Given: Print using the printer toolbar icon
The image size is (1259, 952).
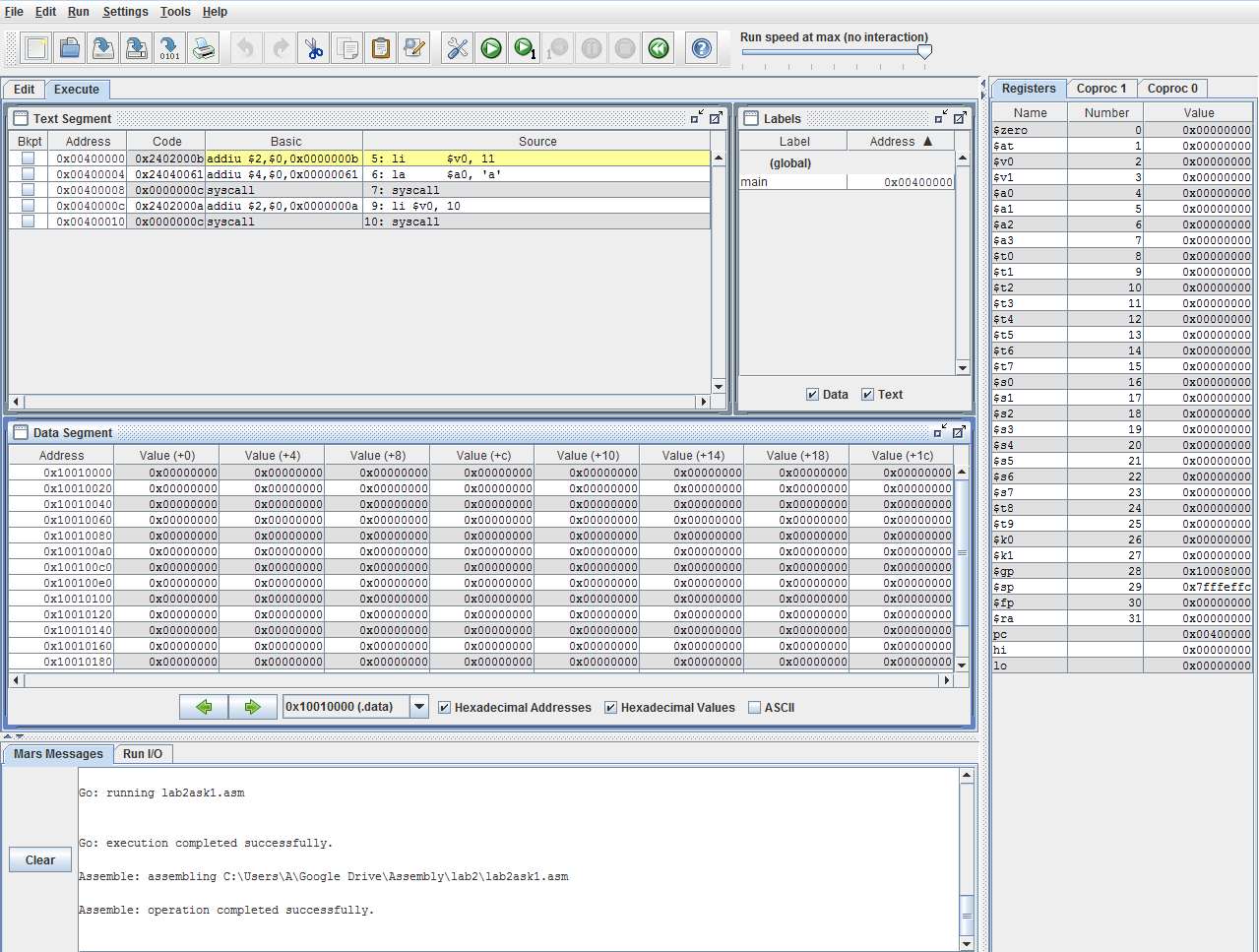Looking at the screenshot, I should click(x=204, y=48).
